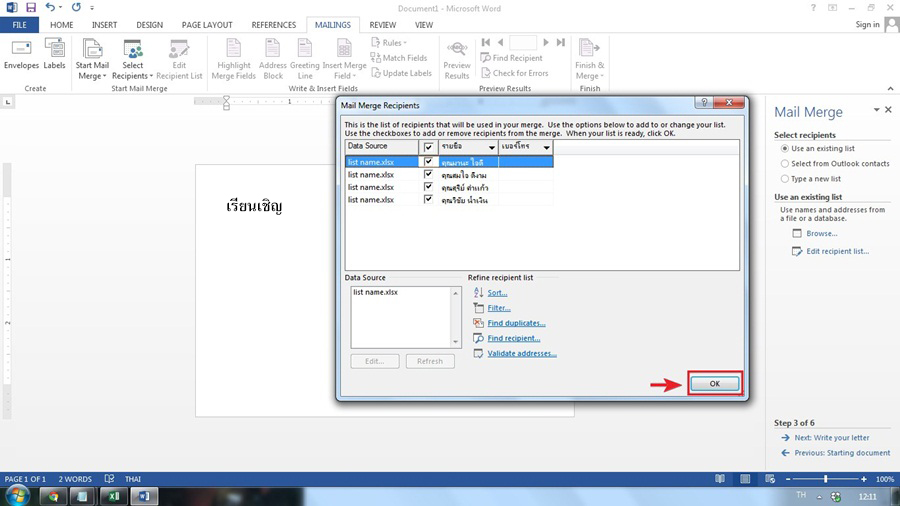Click Previous: Starting document
This screenshot has width=900, height=506.
[842, 453]
